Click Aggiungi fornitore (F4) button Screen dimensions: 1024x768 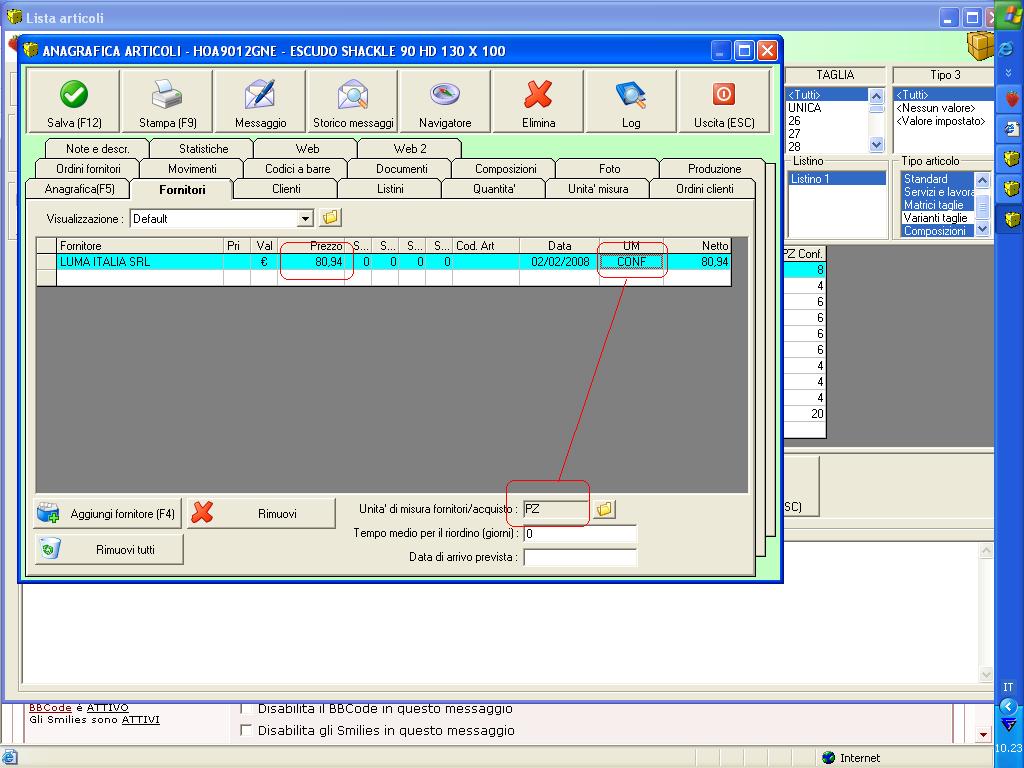click(x=108, y=514)
